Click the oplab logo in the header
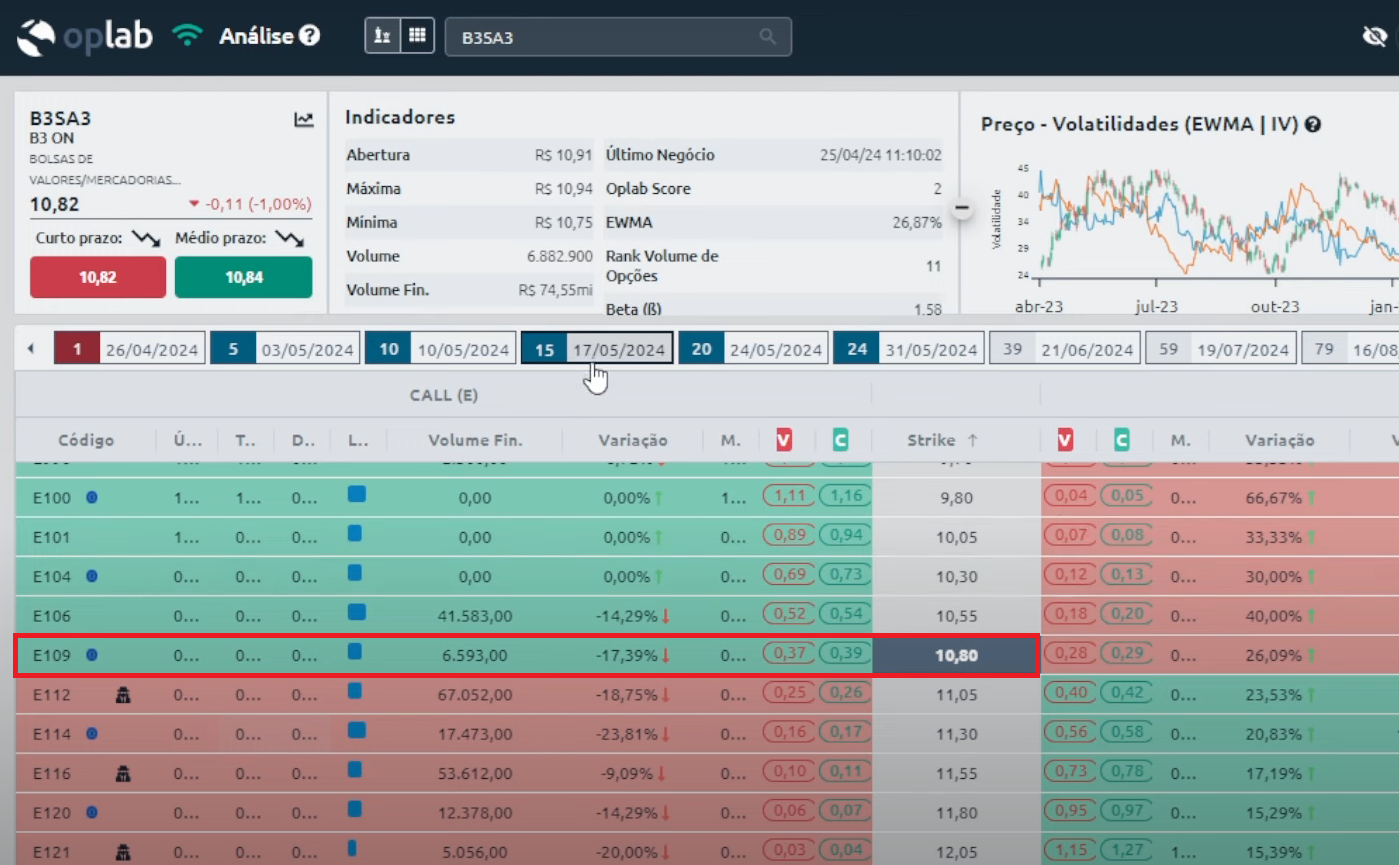 click(84, 37)
